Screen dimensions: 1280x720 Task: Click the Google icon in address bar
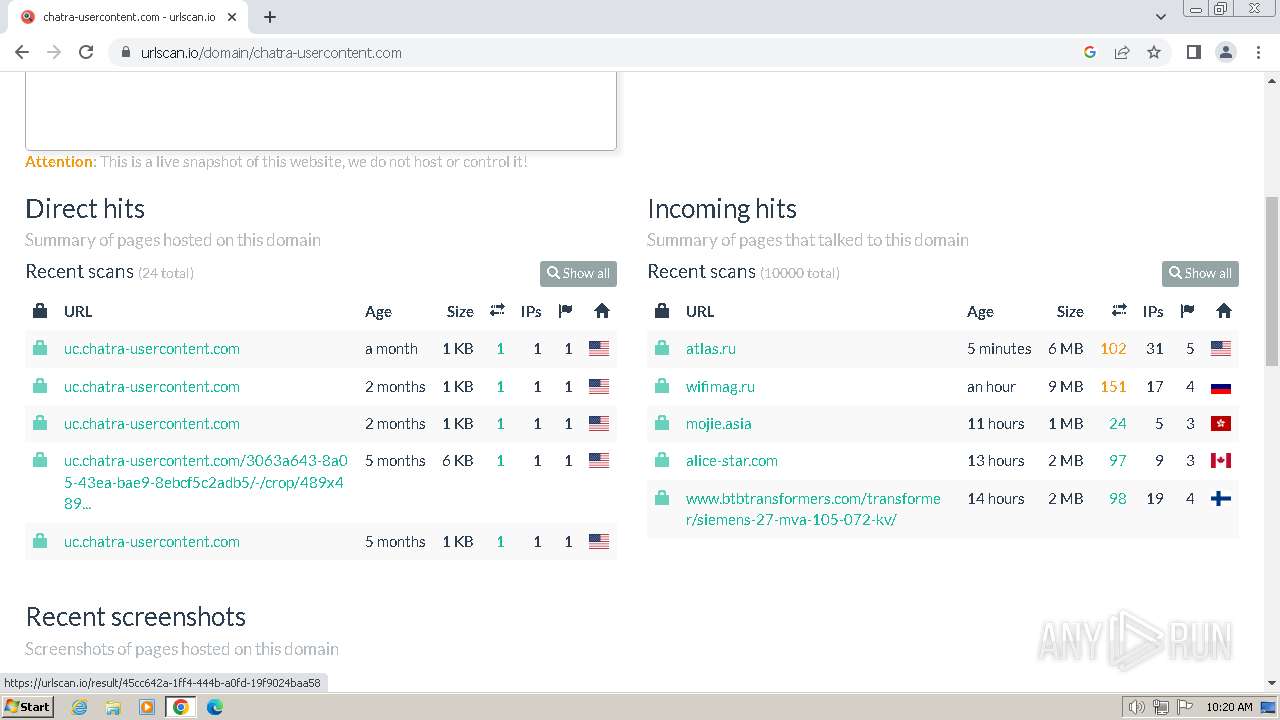1090,52
